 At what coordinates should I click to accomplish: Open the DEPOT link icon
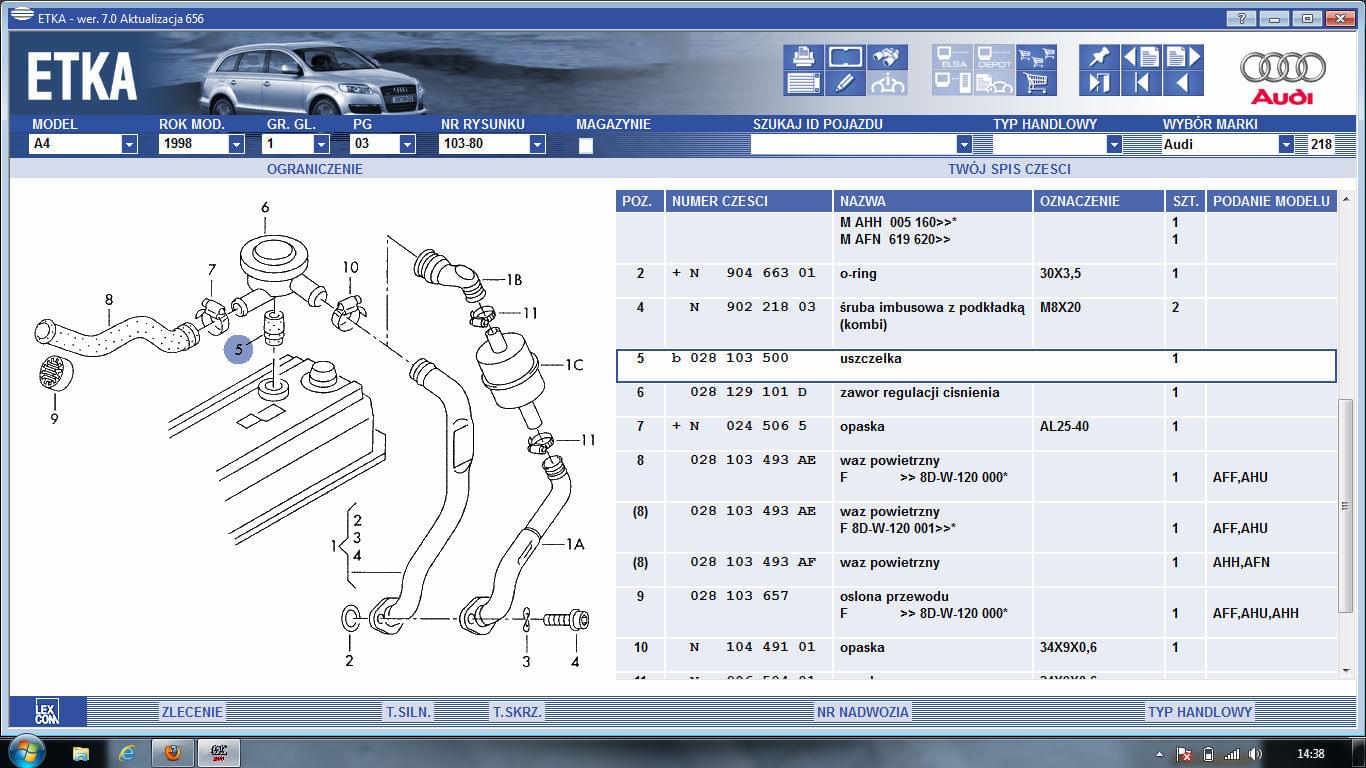(x=994, y=57)
